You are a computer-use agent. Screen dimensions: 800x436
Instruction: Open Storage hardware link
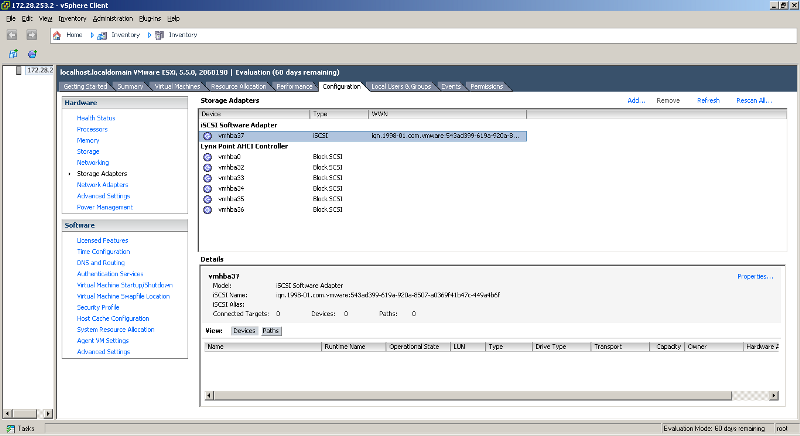[88, 151]
